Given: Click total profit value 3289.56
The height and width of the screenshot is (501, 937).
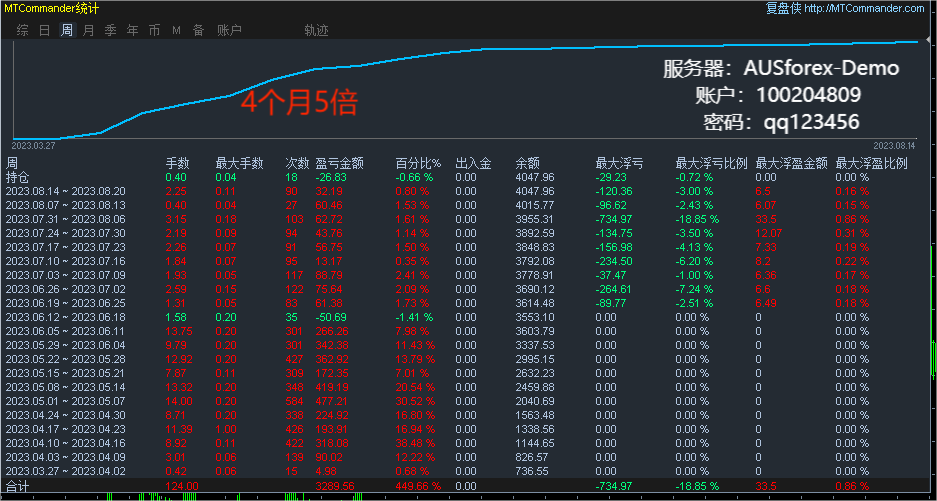Looking at the screenshot, I should 335,486.
